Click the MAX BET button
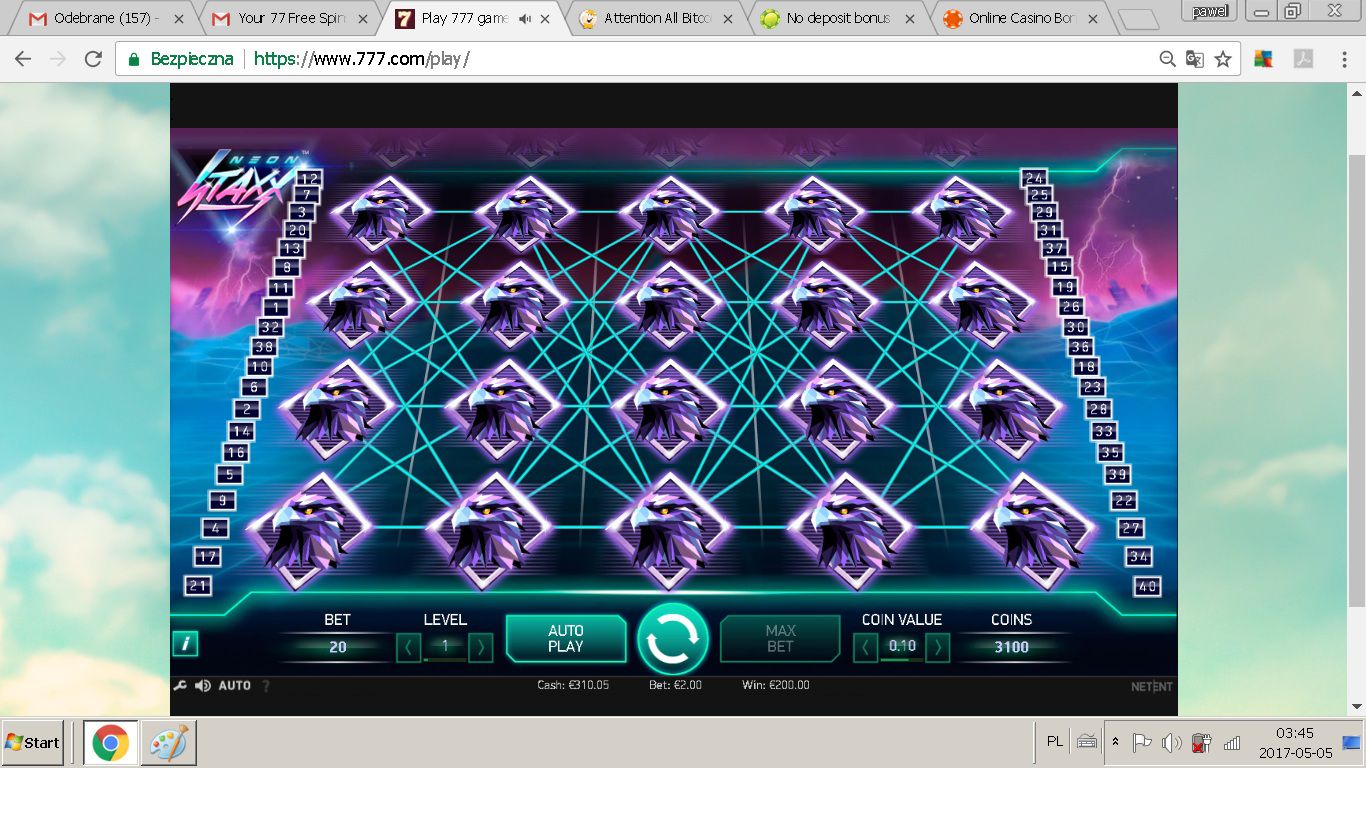This screenshot has height=815, width=1366. point(780,639)
